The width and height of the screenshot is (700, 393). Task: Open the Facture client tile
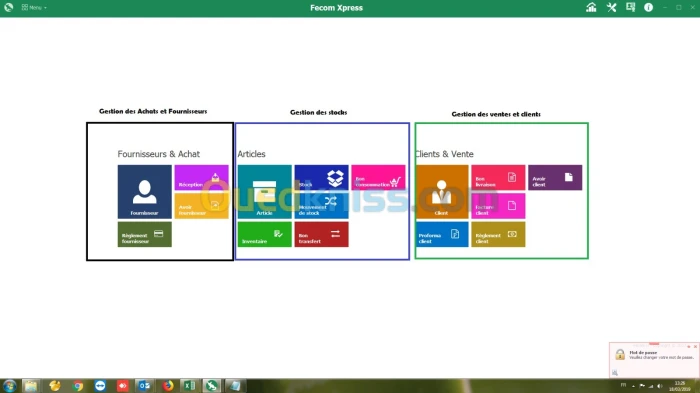click(498, 206)
